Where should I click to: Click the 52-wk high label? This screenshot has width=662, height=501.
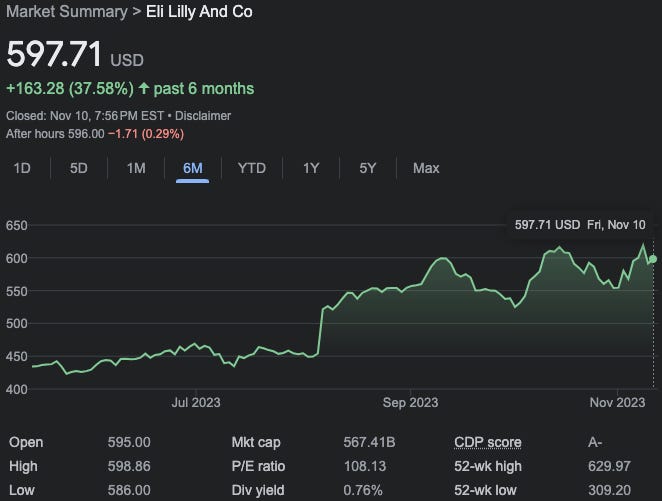[488, 466]
